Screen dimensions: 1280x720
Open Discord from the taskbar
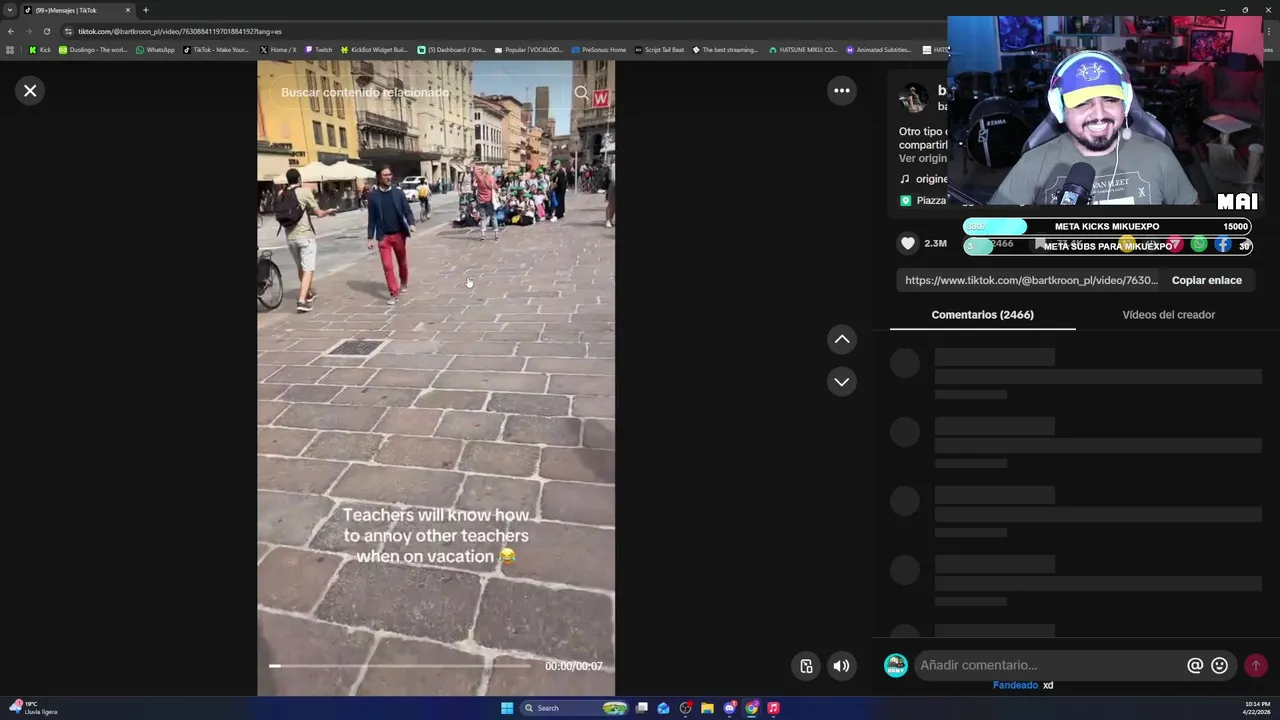click(x=730, y=708)
